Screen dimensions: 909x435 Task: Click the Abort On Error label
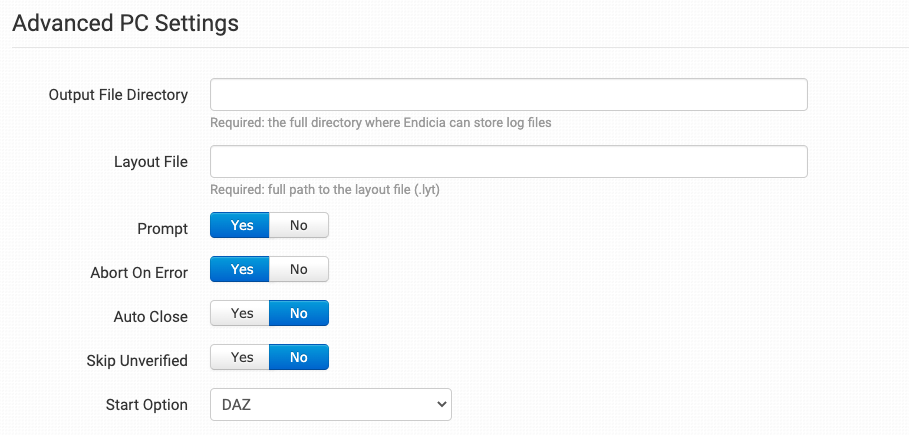point(139,273)
